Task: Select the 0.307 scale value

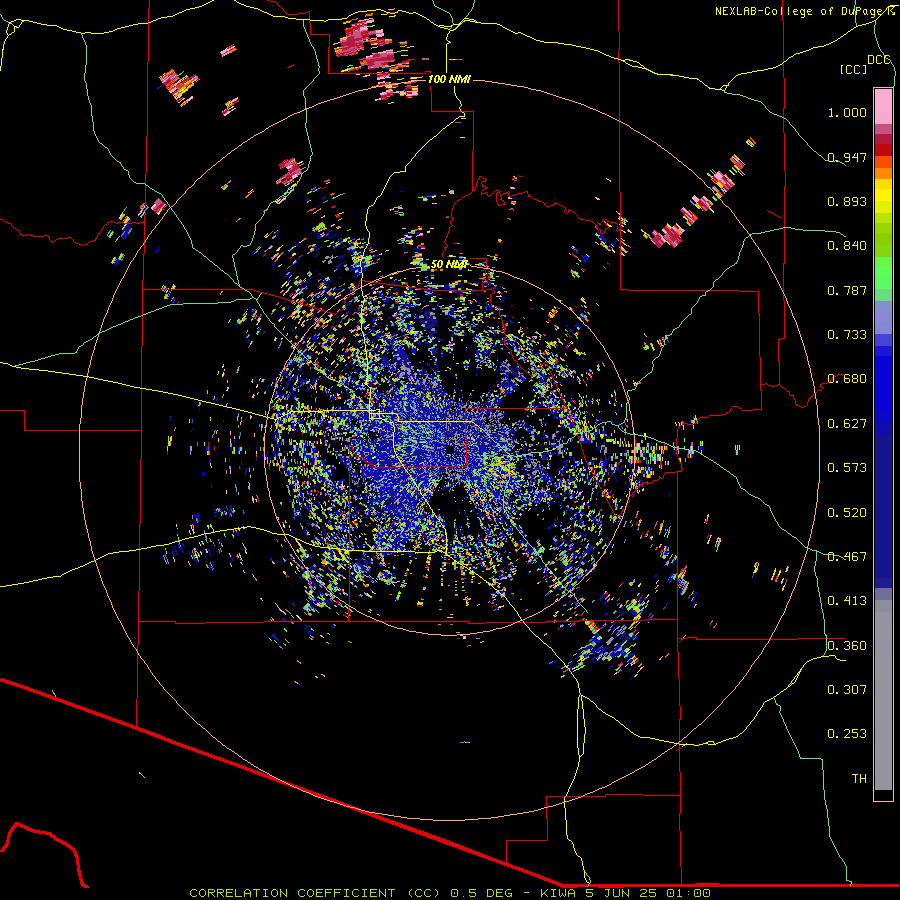Action: (847, 690)
